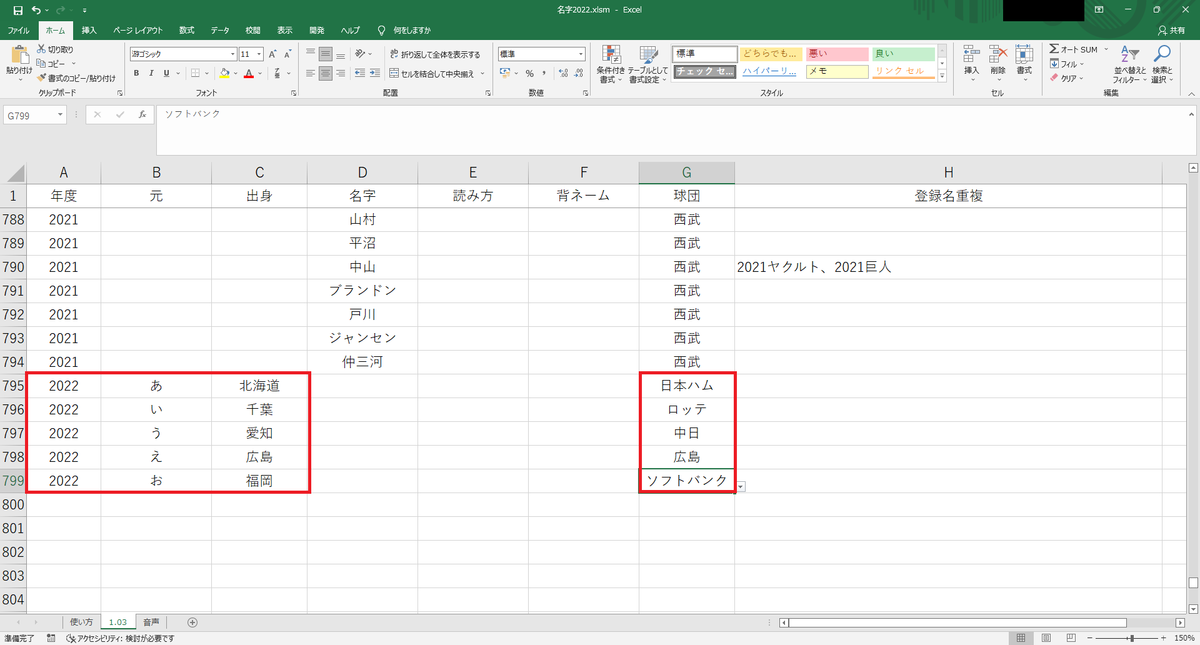Viewport: 1200px width, 645px height.
Task: Open 検索と選択 find and select
Action: 1162,64
